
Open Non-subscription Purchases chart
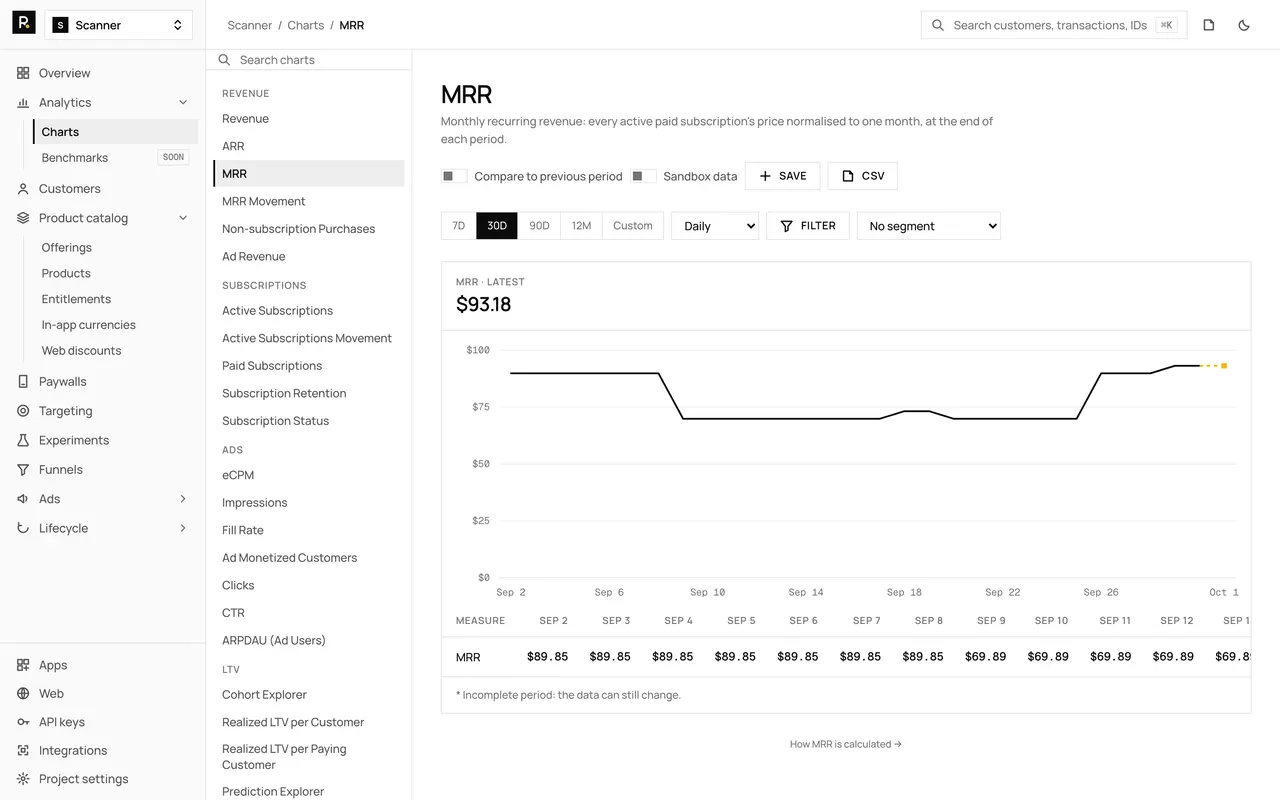[309, 229]
